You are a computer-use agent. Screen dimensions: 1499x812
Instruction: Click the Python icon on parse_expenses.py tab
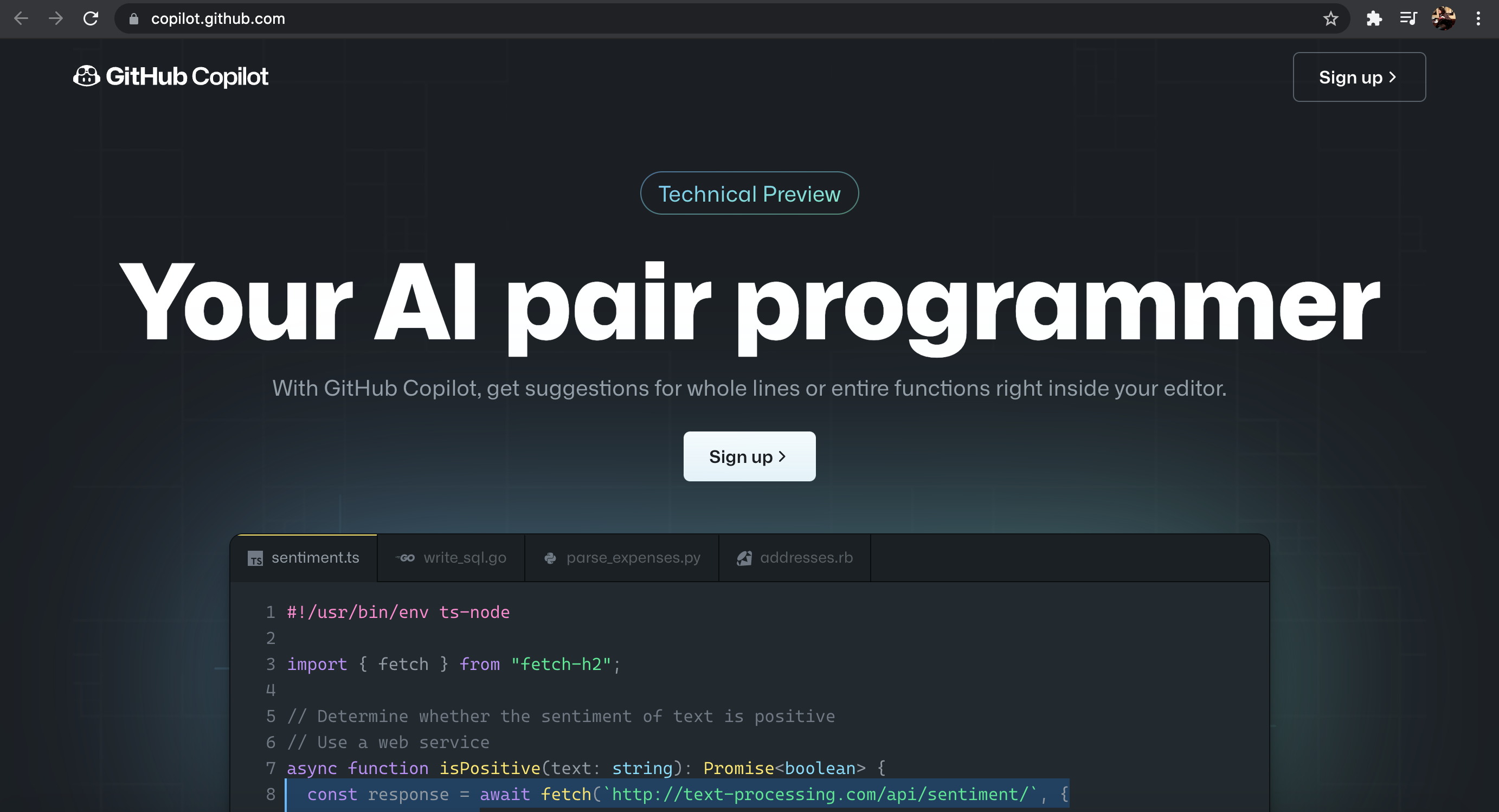[550, 558]
